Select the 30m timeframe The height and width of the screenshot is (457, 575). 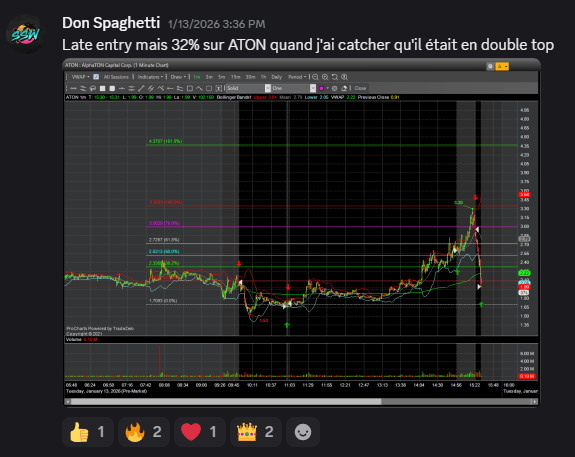click(x=250, y=77)
